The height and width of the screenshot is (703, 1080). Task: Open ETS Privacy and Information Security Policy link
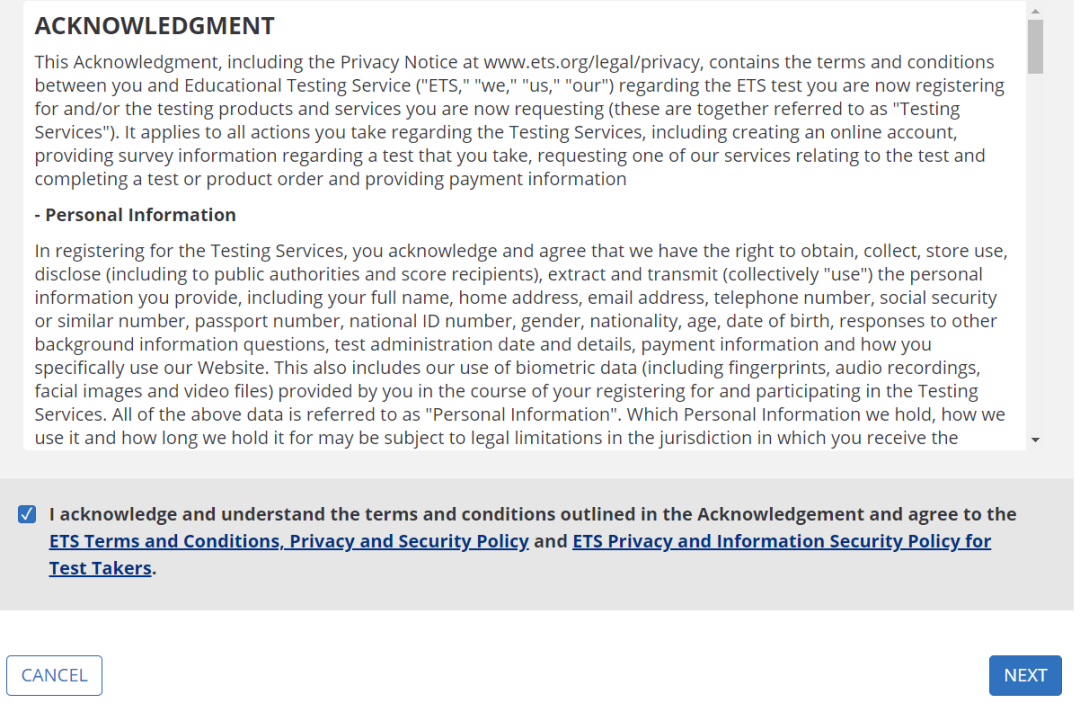coord(781,542)
